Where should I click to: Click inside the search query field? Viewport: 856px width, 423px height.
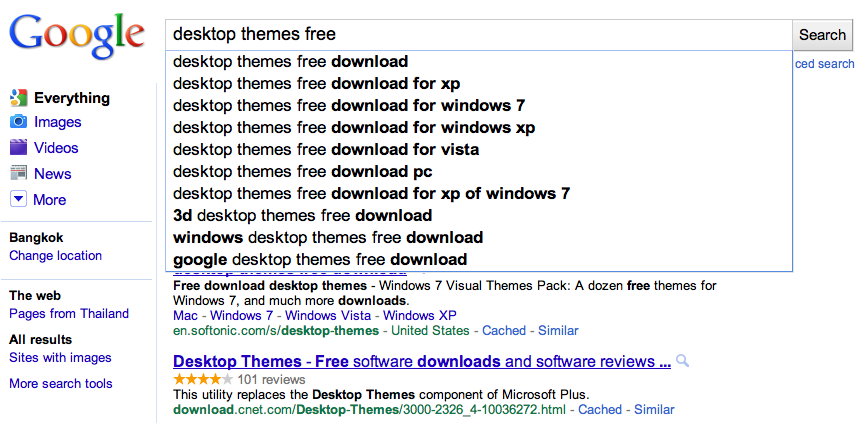point(479,35)
